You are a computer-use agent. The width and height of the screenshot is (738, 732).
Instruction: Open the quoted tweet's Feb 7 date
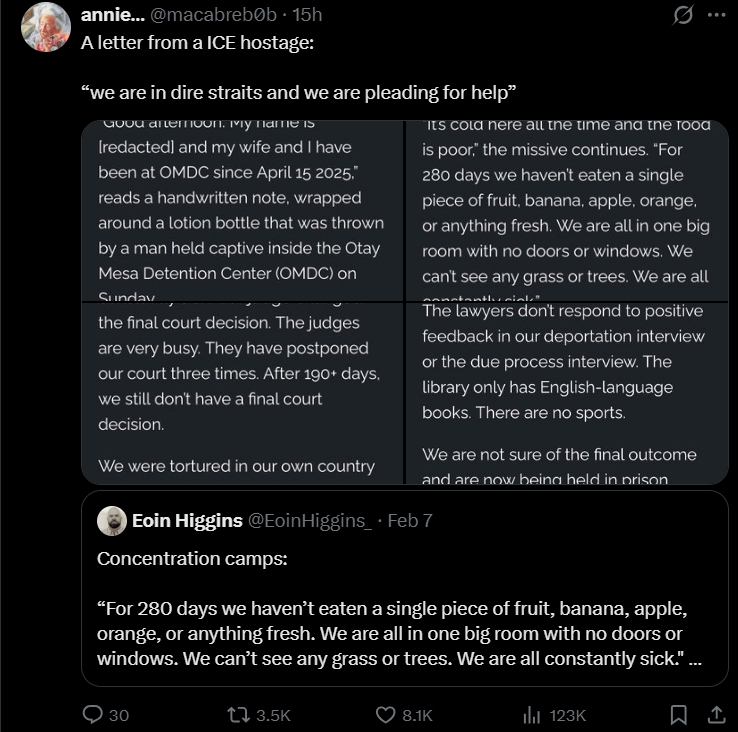pos(409,520)
